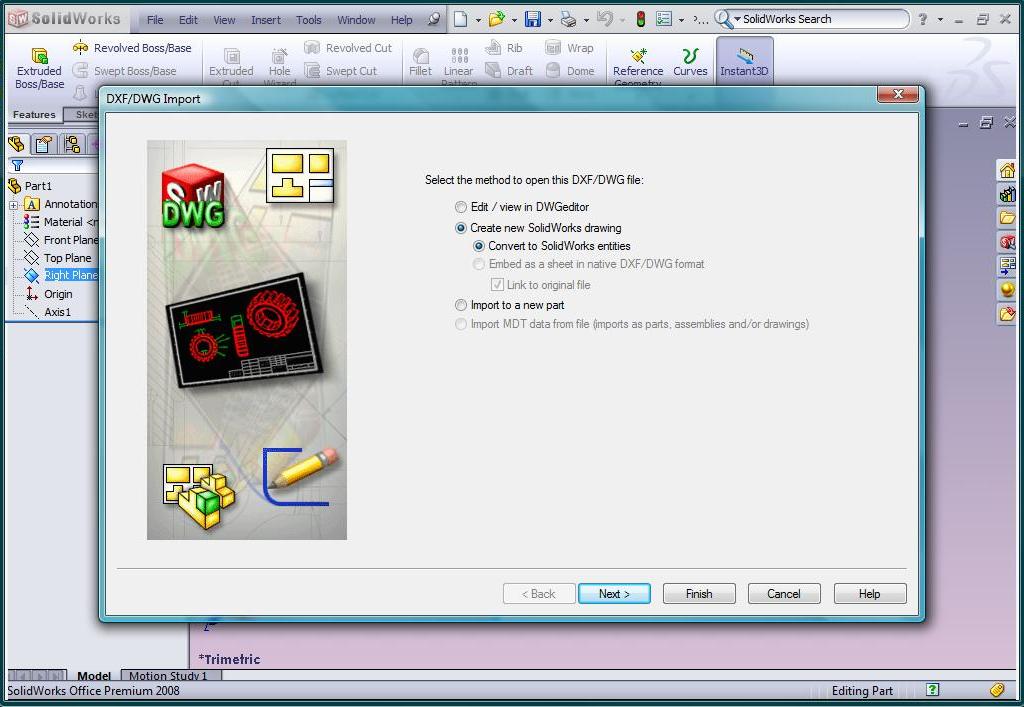Image resolution: width=1024 pixels, height=707 pixels.
Task: Open the Tools menu
Action: (308, 20)
